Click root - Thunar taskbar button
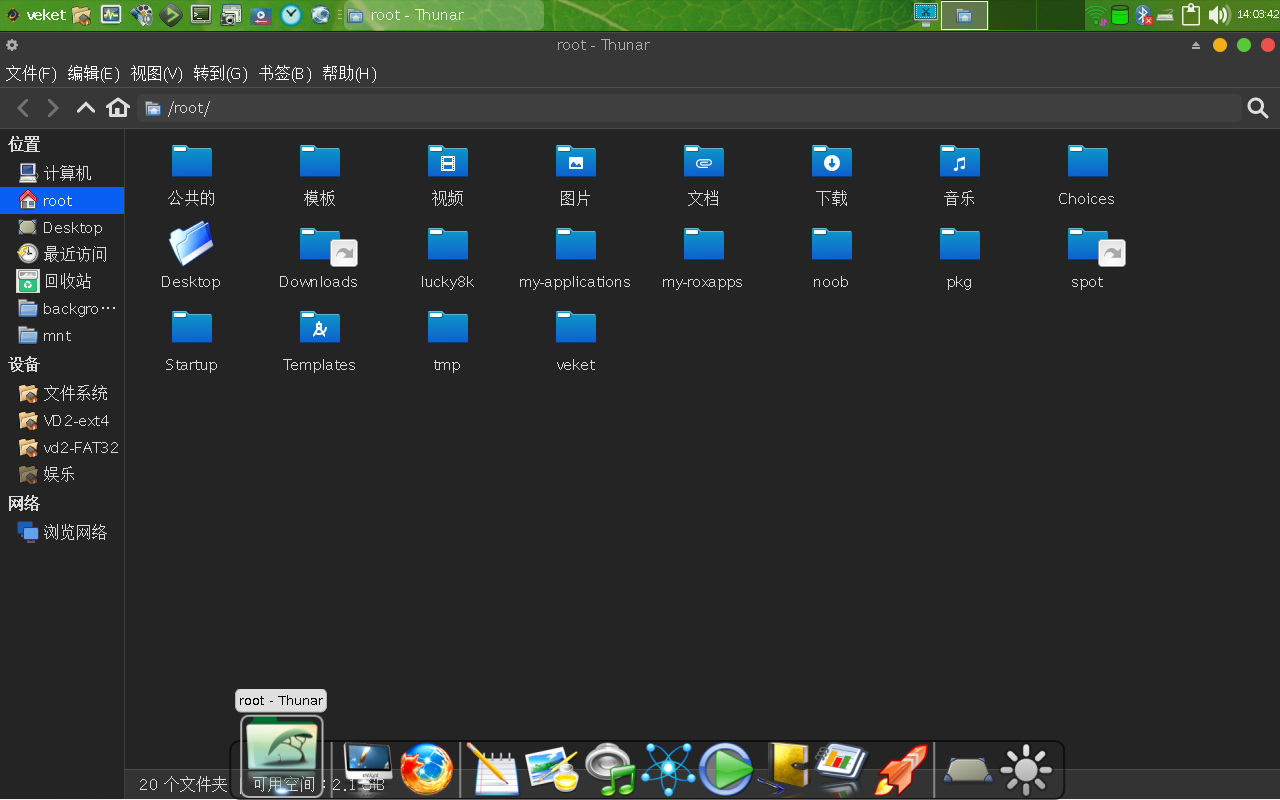 442,15
